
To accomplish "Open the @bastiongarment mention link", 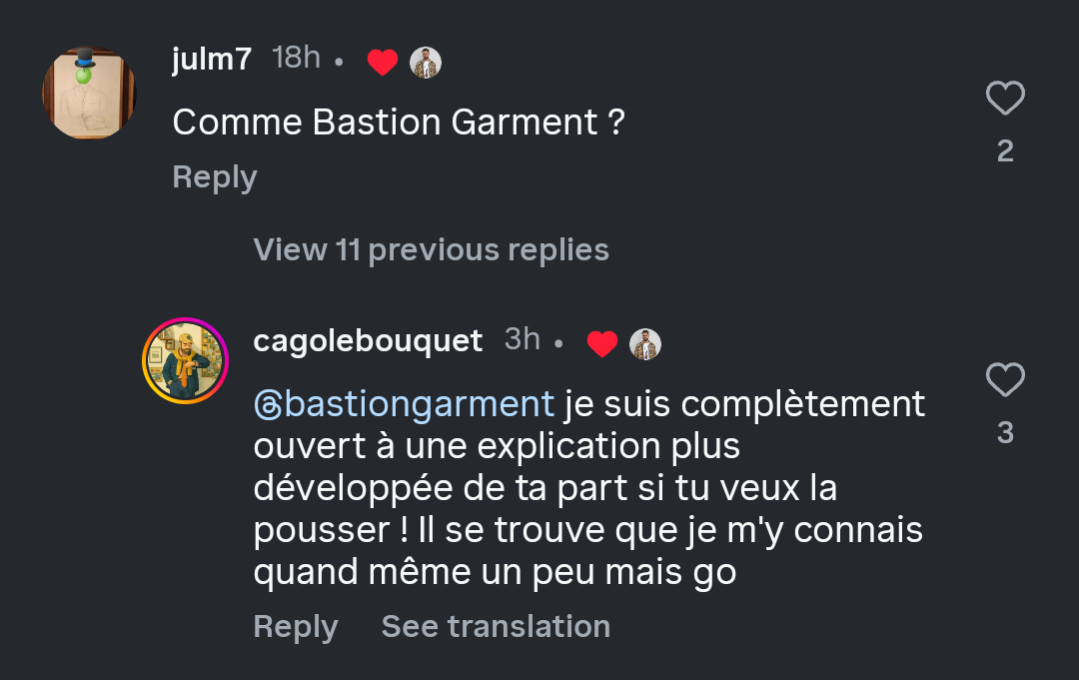I will click(x=404, y=404).
